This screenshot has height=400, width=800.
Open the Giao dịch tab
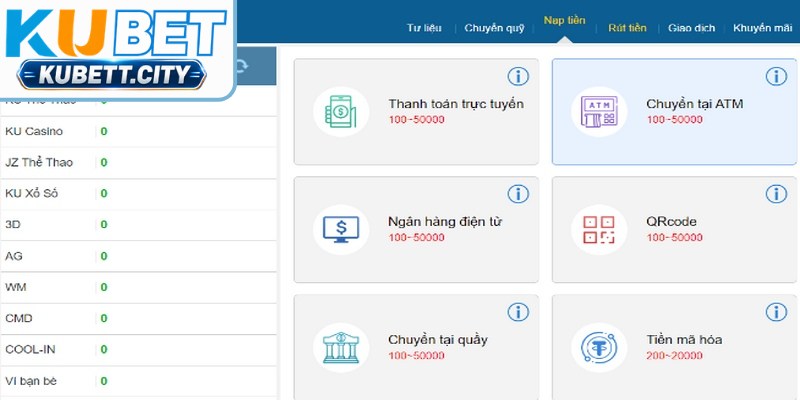[x=691, y=28]
